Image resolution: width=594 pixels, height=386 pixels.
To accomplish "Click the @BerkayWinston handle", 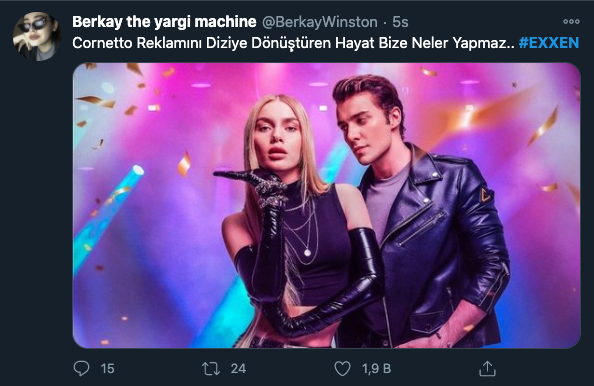I will (x=320, y=22).
